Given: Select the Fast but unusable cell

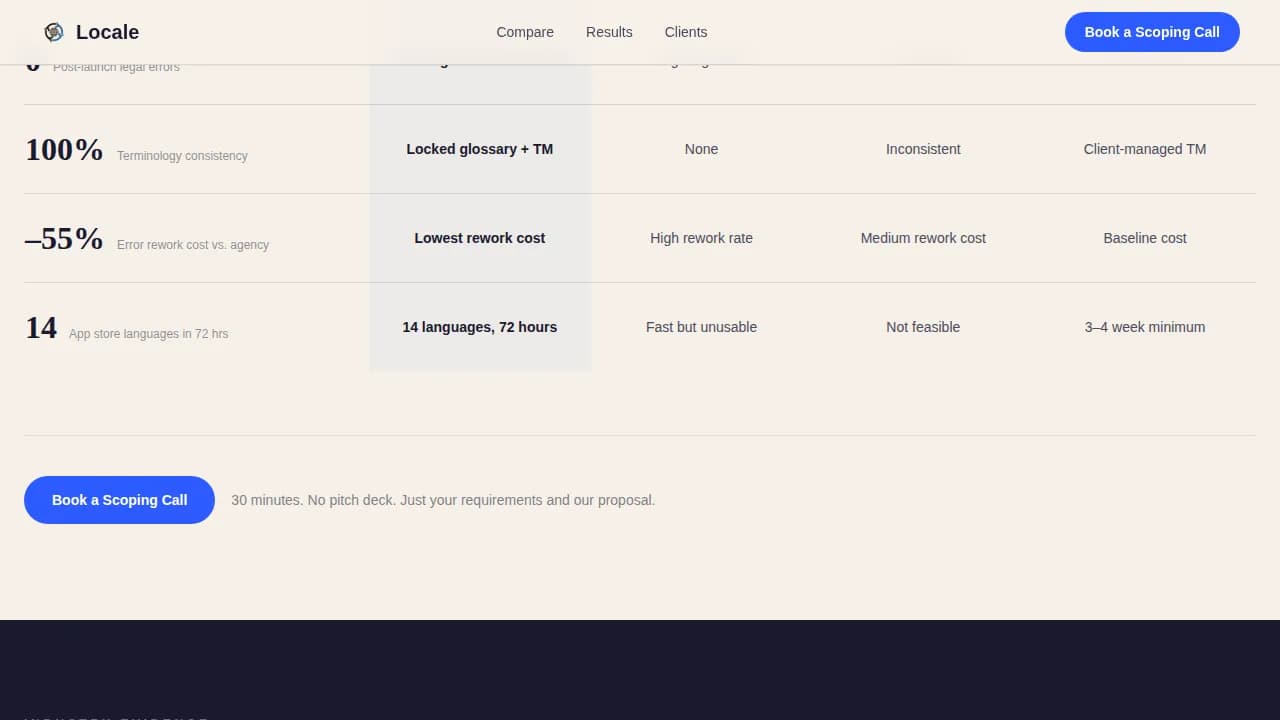Looking at the screenshot, I should pyautogui.click(x=701, y=327).
